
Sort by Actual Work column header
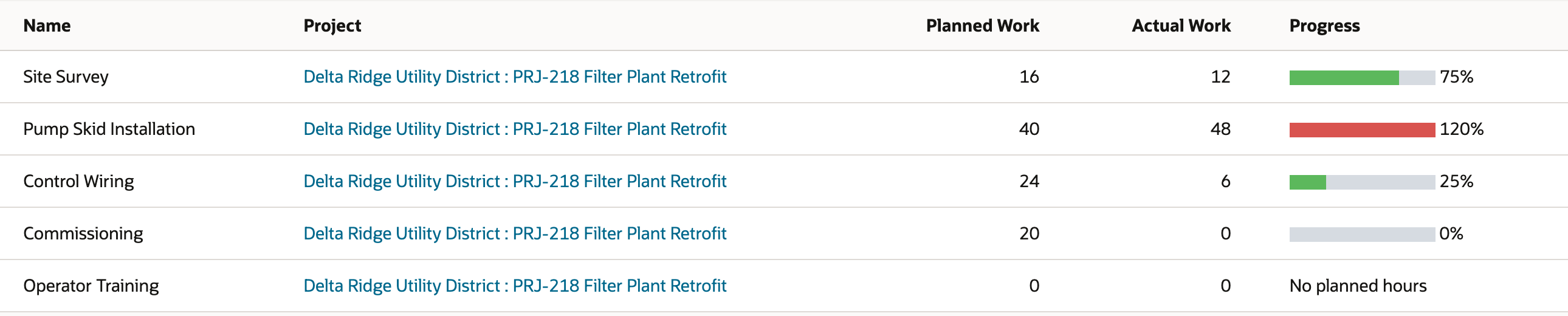tap(1181, 26)
